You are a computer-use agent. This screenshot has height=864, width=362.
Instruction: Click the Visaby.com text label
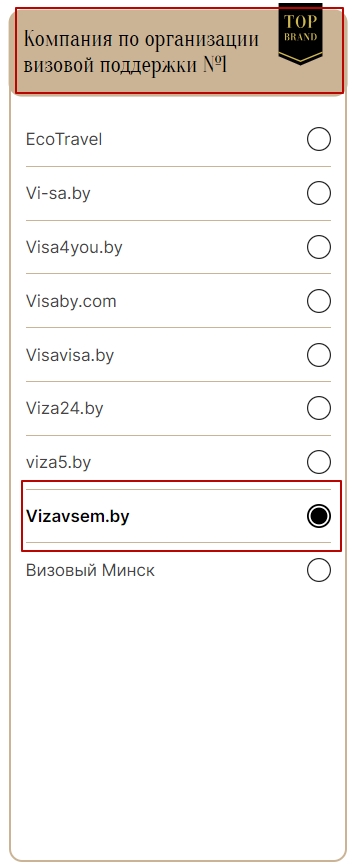pos(71,302)
